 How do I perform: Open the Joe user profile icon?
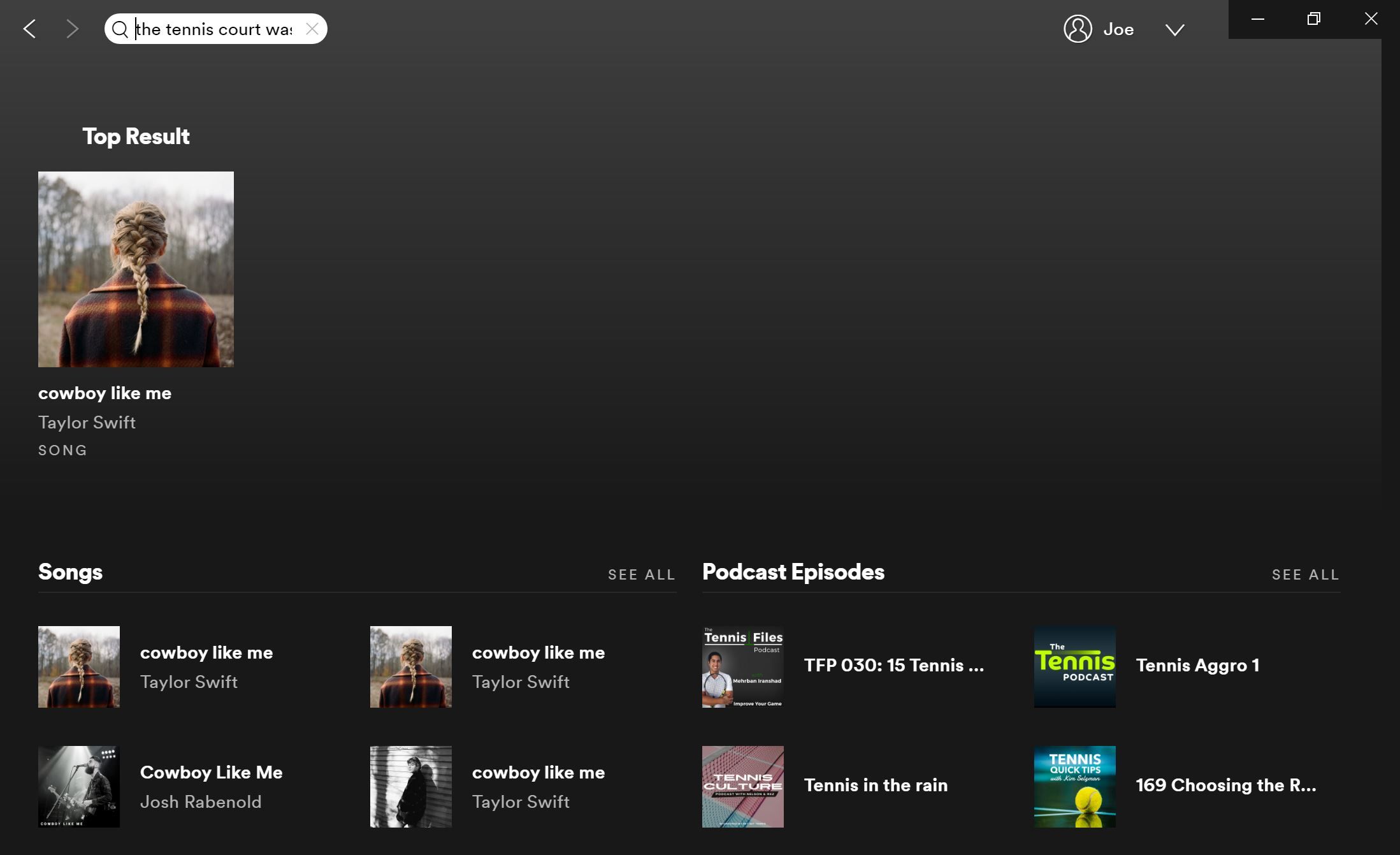click(x=1077, y=29)
